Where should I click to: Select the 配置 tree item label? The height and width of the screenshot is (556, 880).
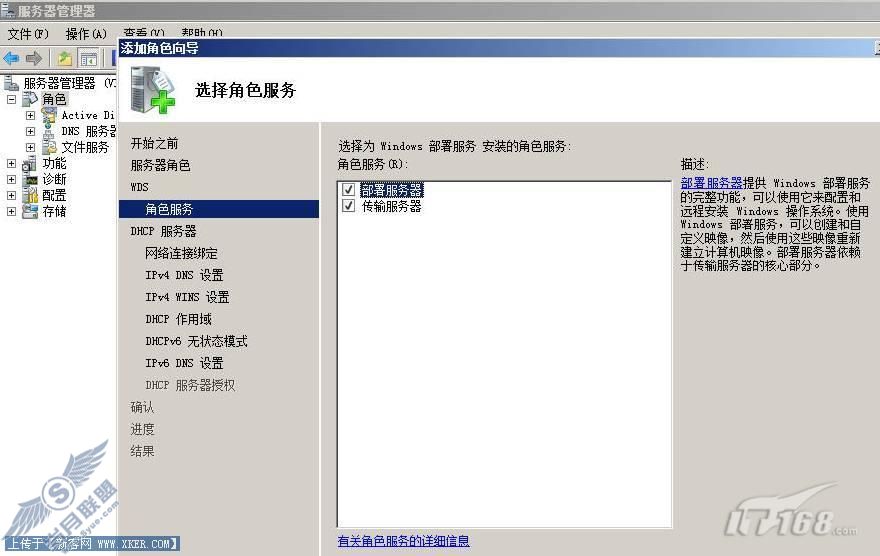54,195
